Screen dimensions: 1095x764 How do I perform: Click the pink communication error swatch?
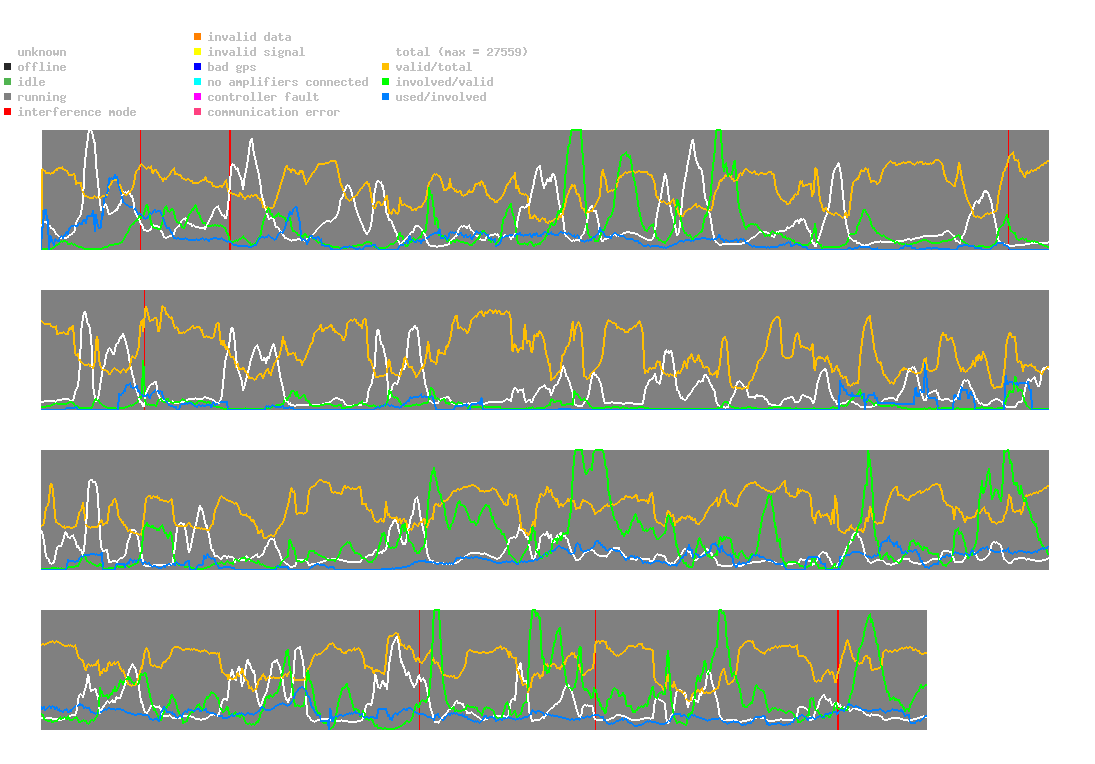pos(198,112)
